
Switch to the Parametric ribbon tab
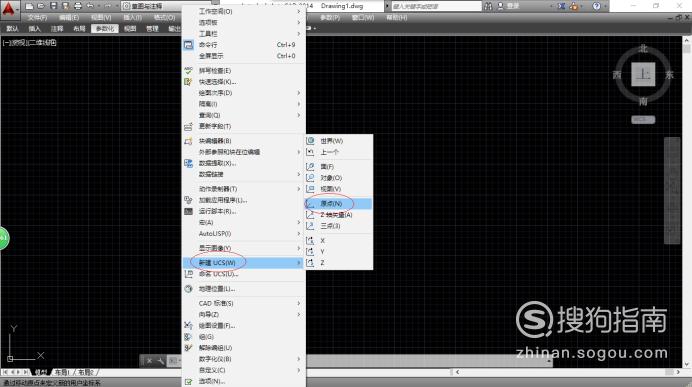105,29
